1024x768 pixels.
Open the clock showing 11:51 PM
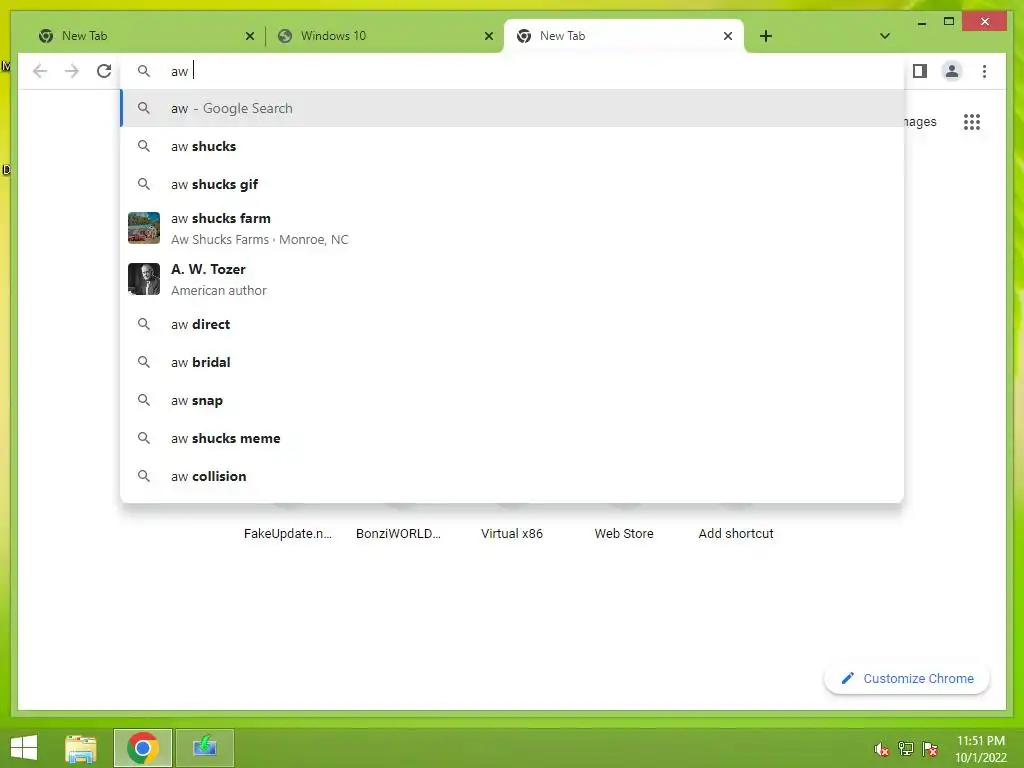pyautogui.click(x=981, y=749)
